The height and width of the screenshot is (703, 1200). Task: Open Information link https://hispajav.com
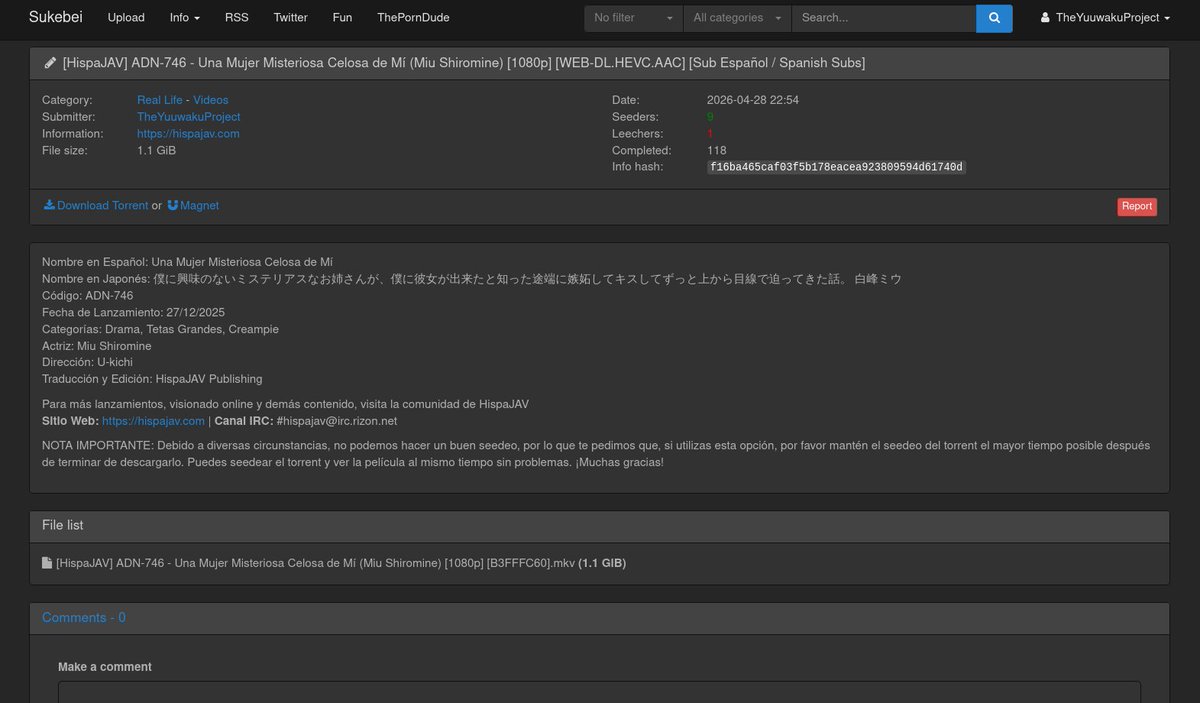tap(188, 134)
